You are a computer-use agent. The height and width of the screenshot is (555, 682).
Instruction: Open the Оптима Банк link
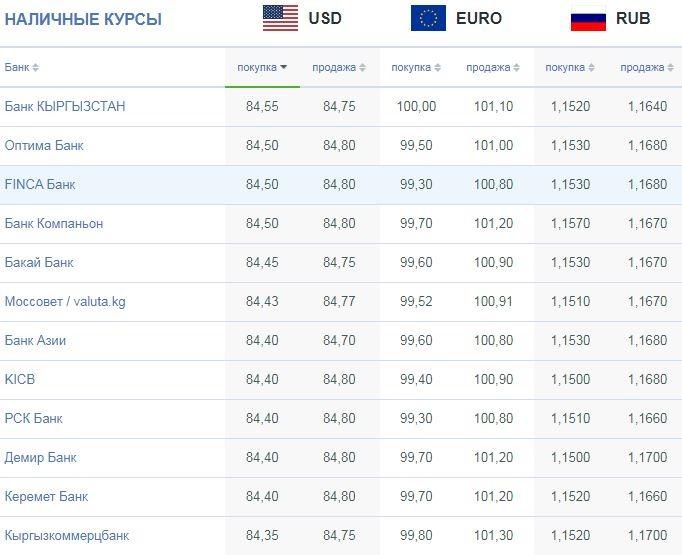44,145
